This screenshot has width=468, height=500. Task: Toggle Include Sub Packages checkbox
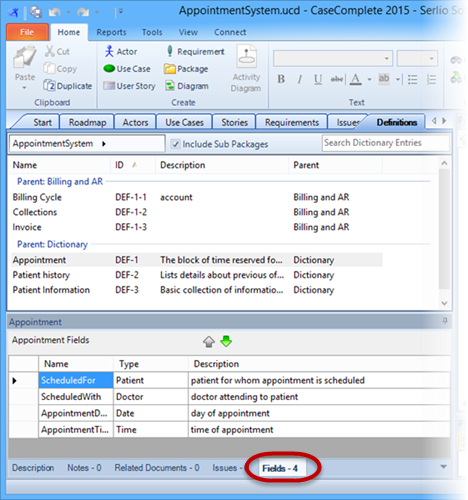pyautogui.click(x=175, y=144)
